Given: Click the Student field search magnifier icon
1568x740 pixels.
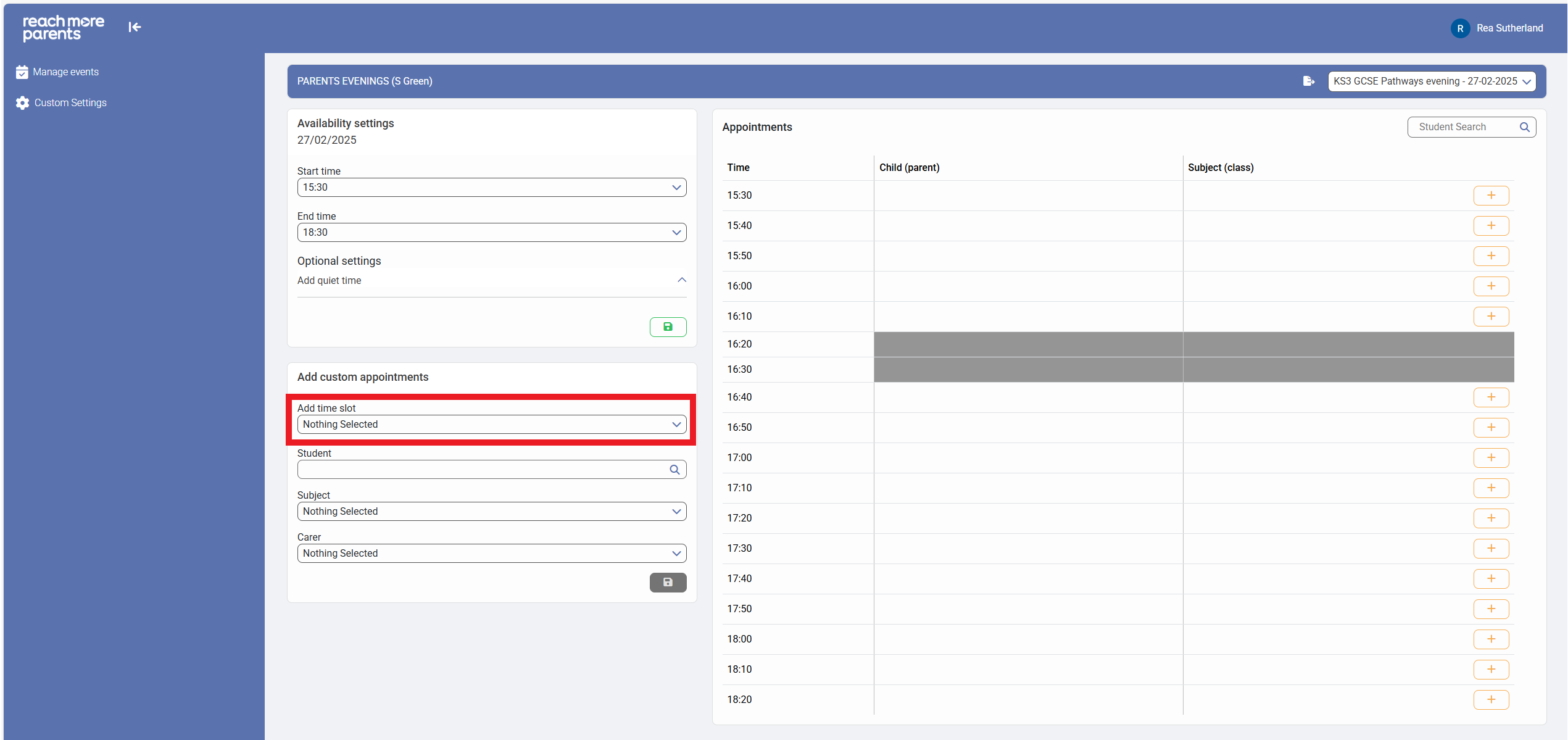Looking at the screenshot, I should pos(674,470).
